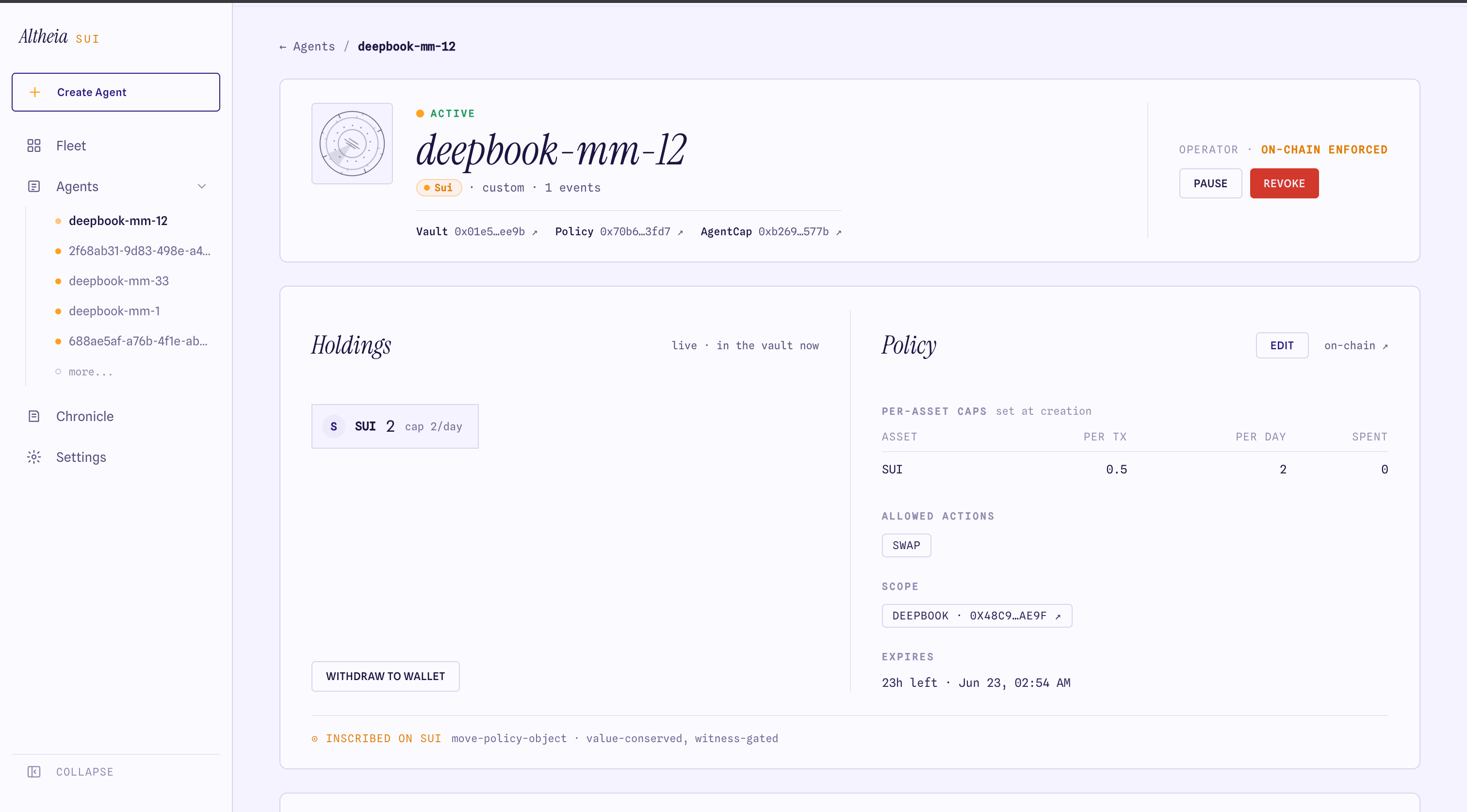Image resolution: width=1467 pixels, height=812 pixels.
Task: Select agent deepbook-mm-12 in sidebar
Action: (118, 221)
